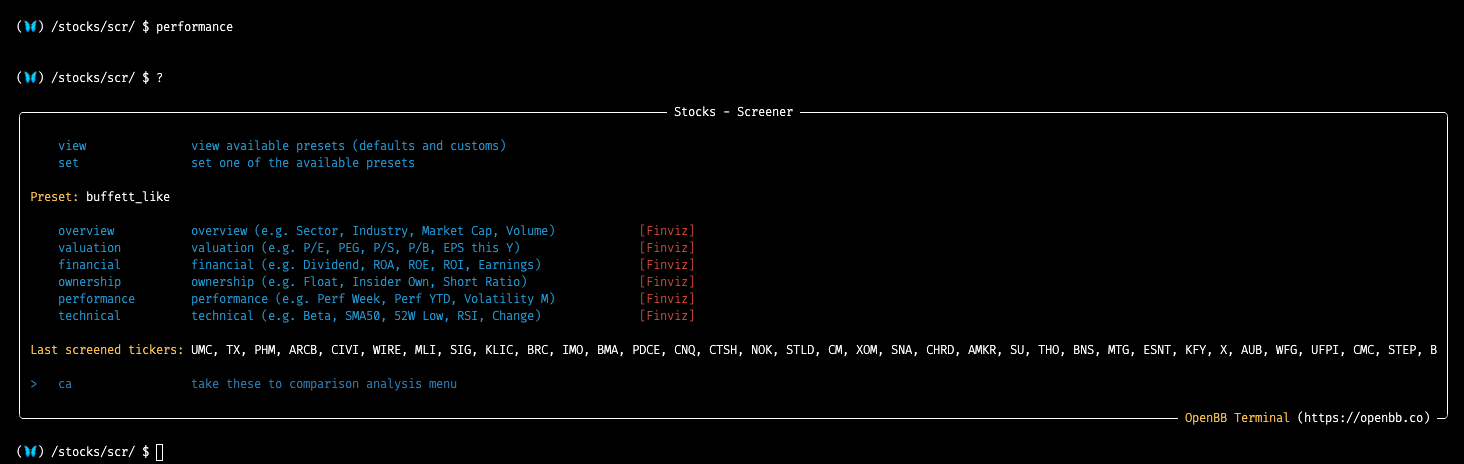Select the 'buffett_like' preset value
1464x464 pixels.
[x=128, y=197]
